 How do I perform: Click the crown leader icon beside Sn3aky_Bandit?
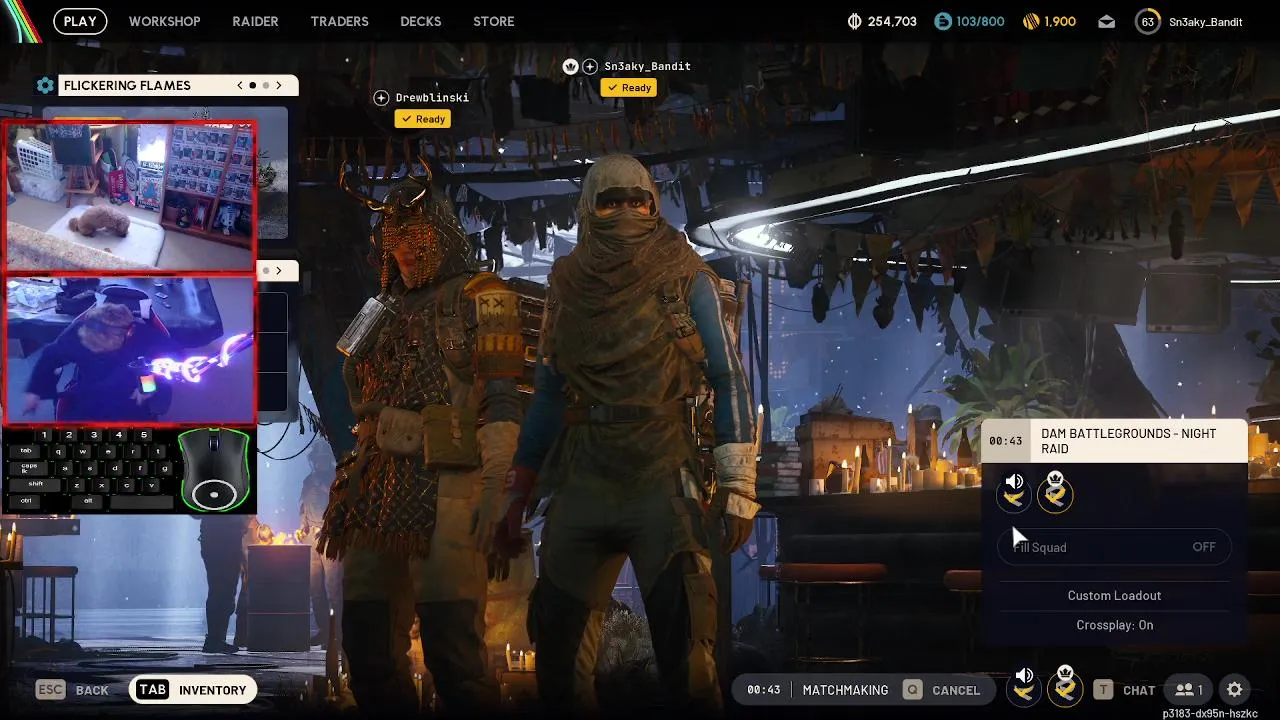pyautogui.click(x=570, y=66)
